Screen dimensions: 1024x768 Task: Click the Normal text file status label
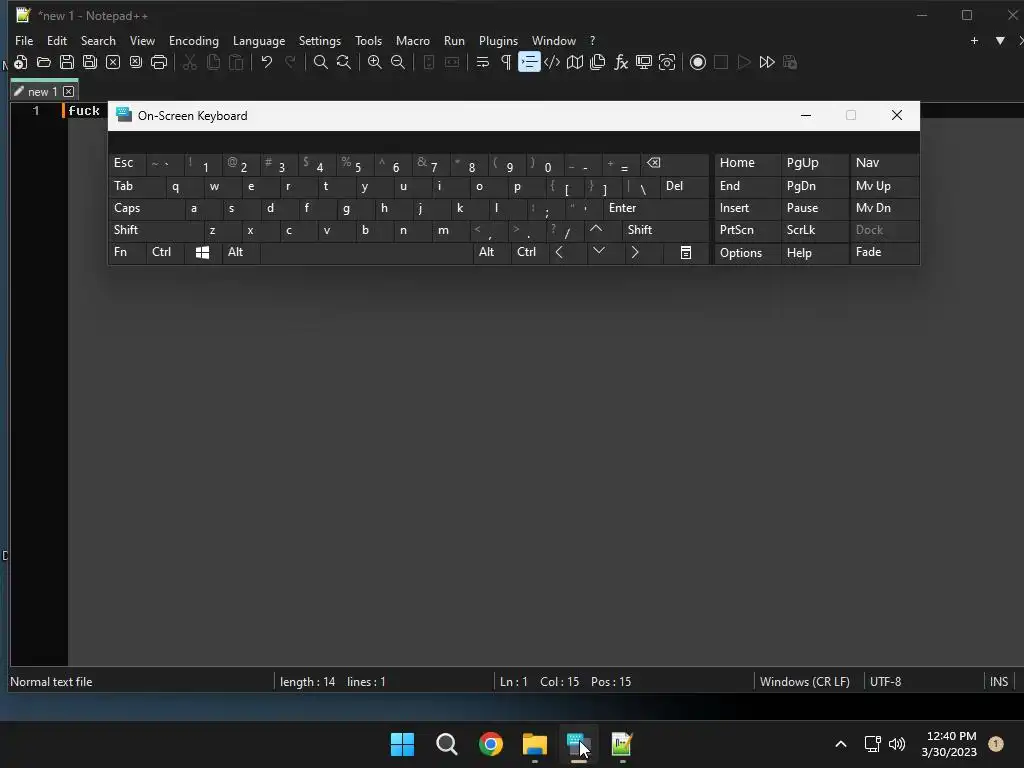pyautogui.click(x=51, y=682)
